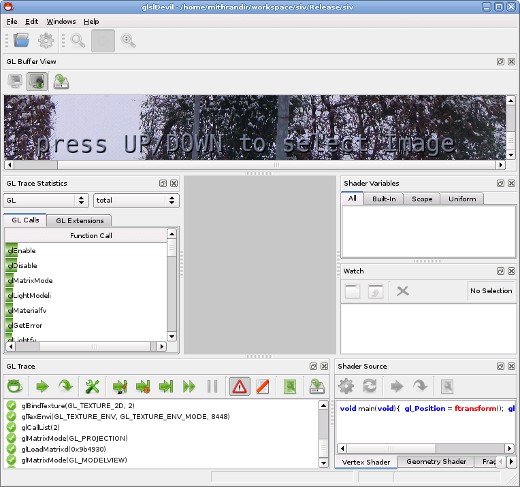Save GL trace with green arrow disk icon
The height and width of the screenshot is (487, 520).
coord(317,387)
